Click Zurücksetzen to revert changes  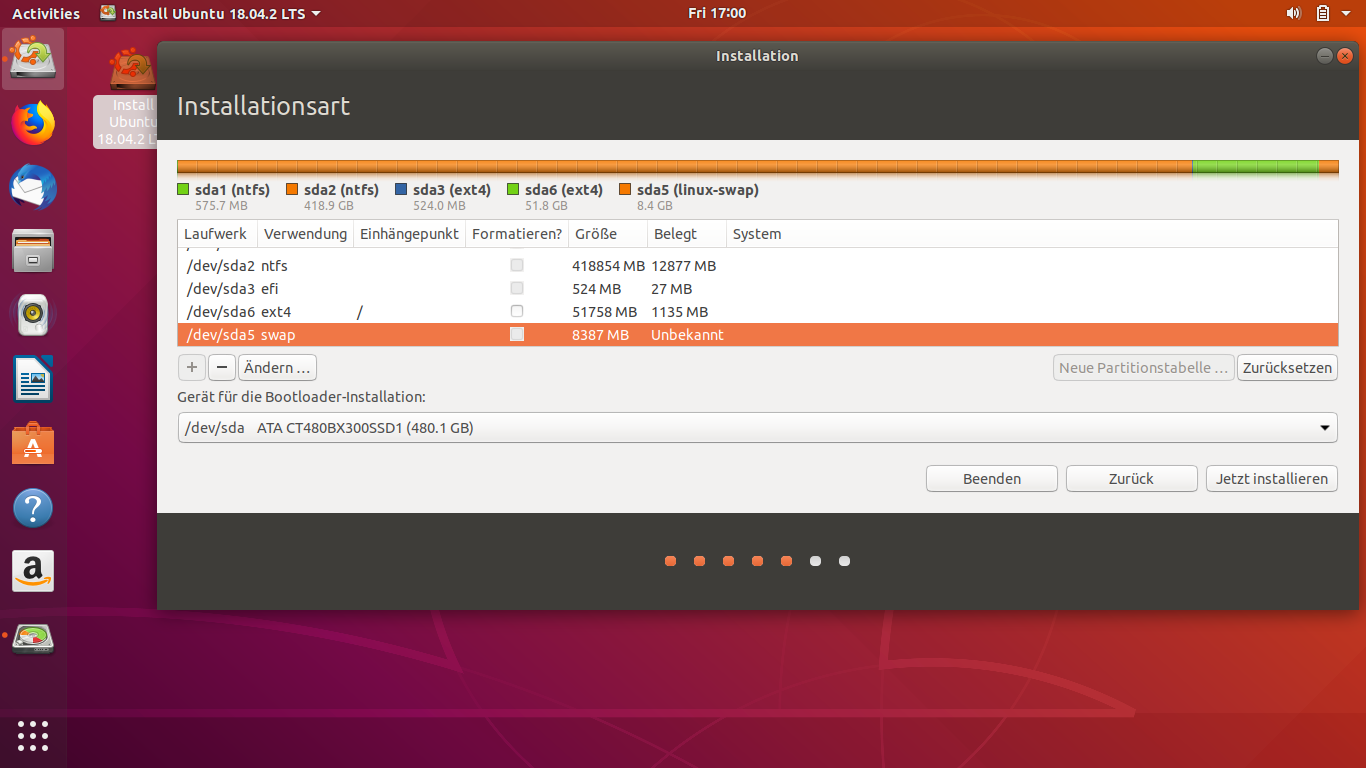point(1287,368)
